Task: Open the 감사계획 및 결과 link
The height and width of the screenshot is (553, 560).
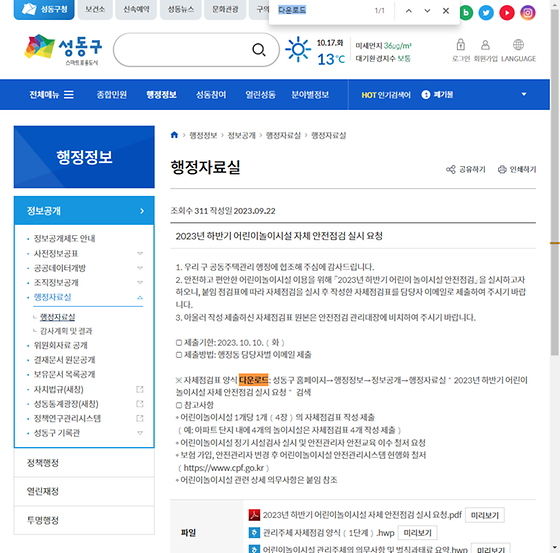Action: (66, 331)
